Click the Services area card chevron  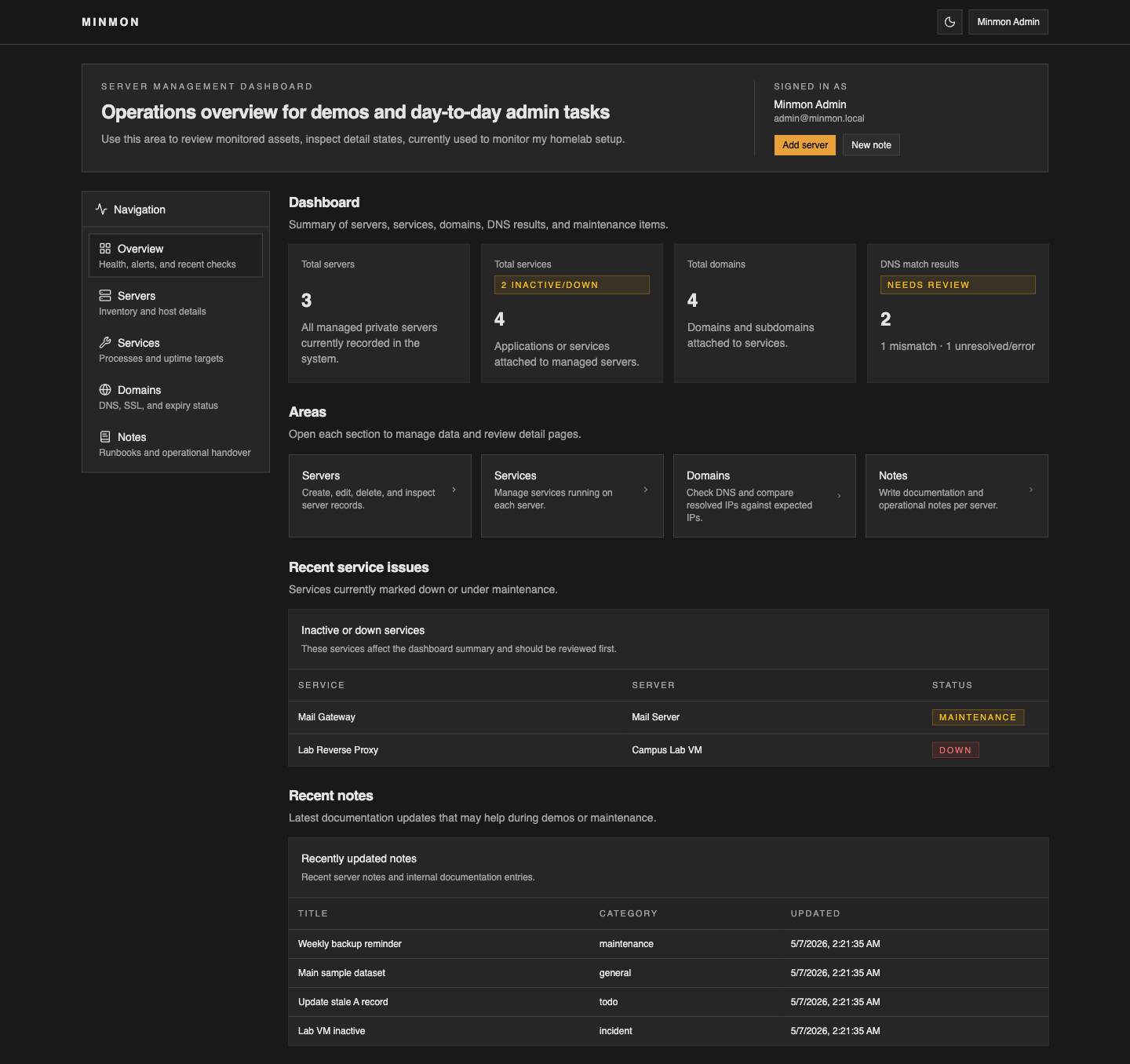pyautogui.click(x=646, y=490)
